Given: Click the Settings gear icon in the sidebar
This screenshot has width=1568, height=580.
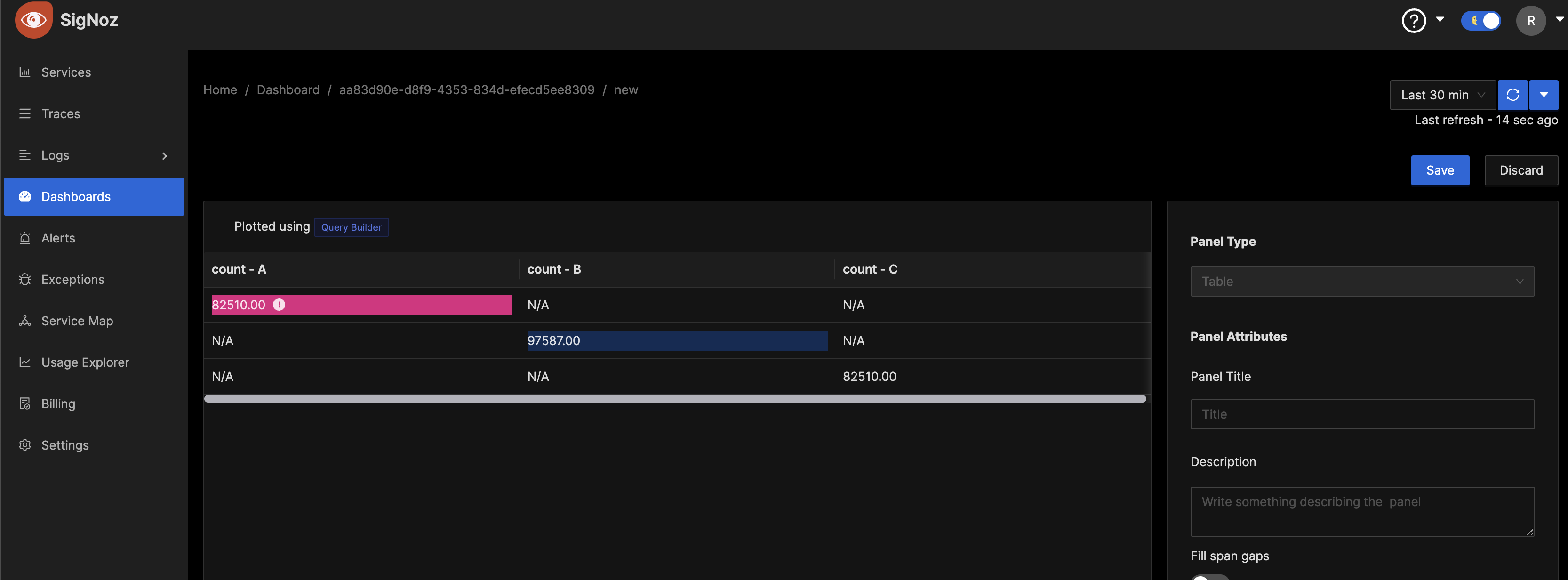Looking at the screenshot, I should 25,445.
